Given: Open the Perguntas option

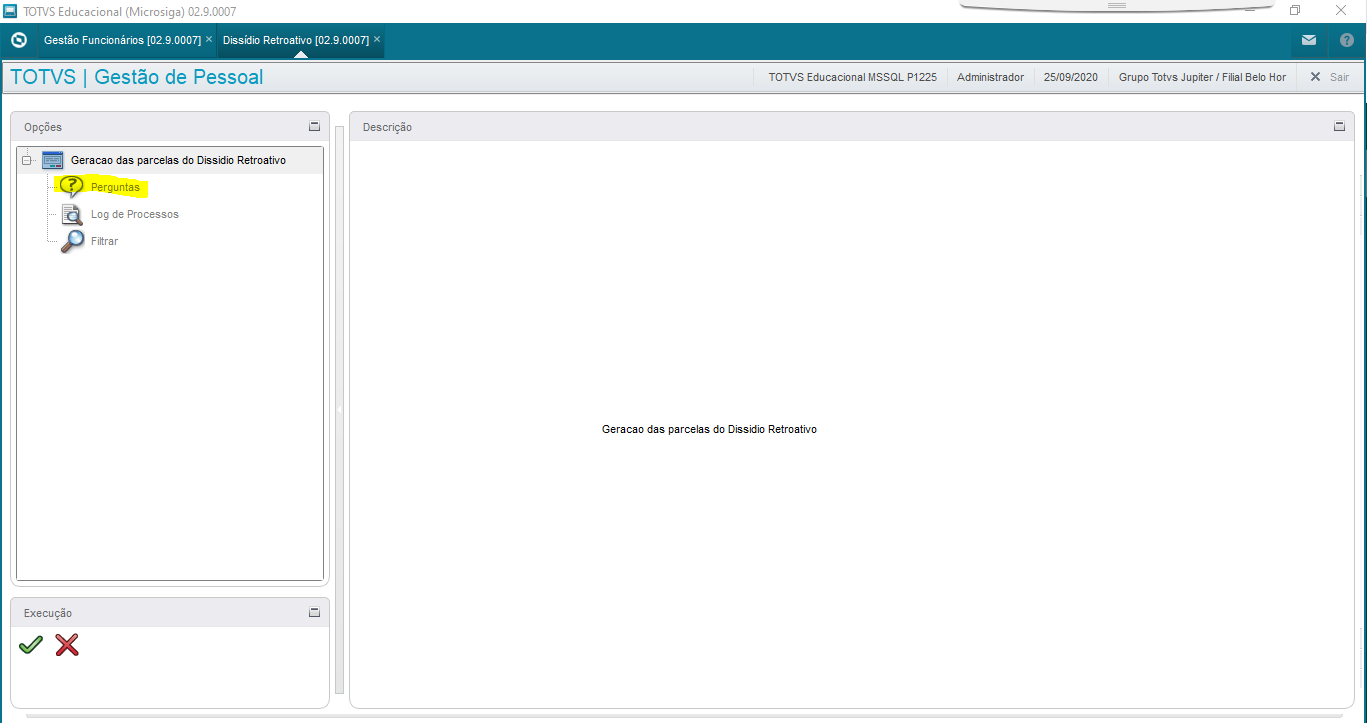Looking at the screenshot, I should tap(115, 187).
